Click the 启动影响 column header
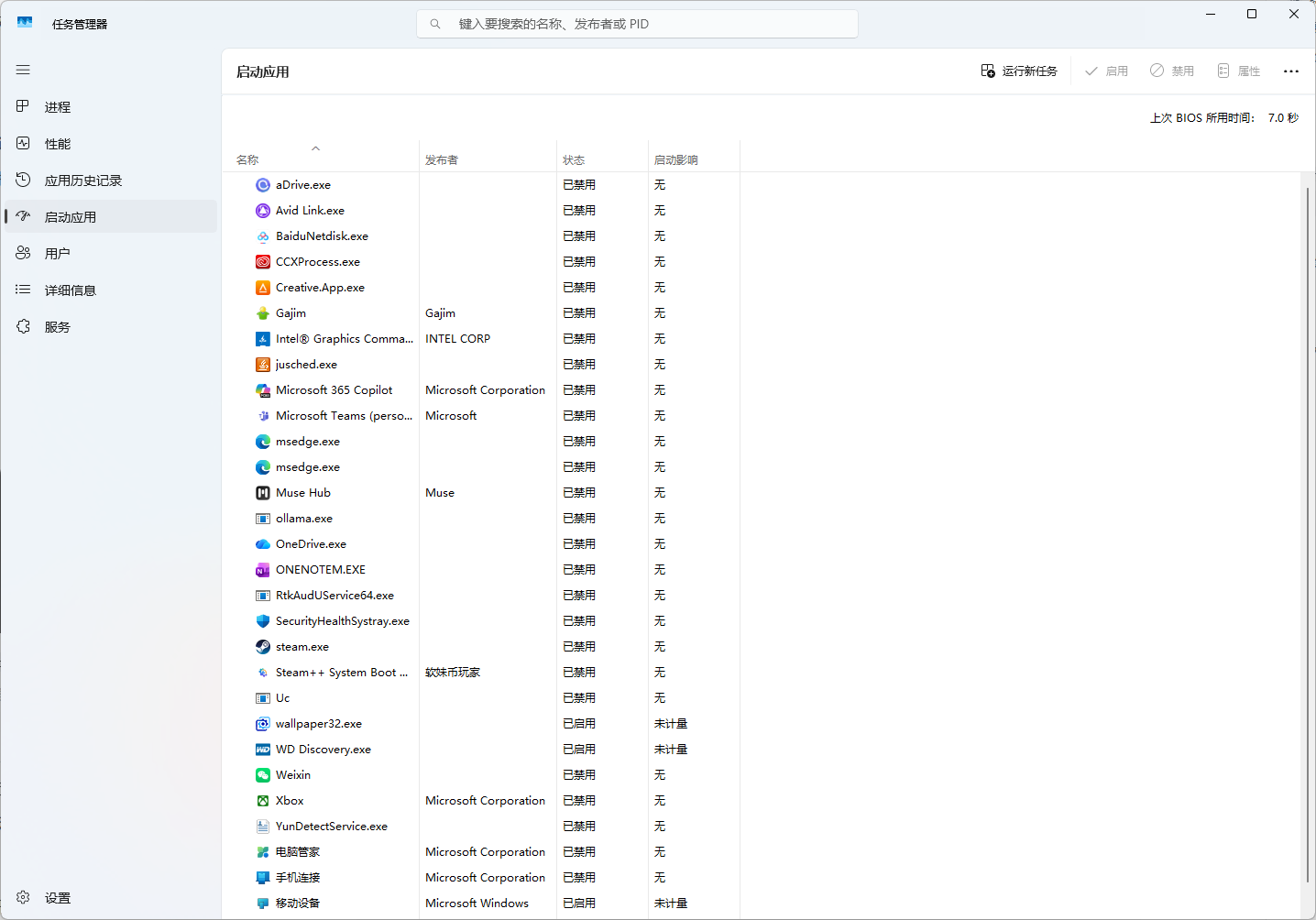The width and height of the screenshot is (1316, 920). tap(675, 160)
